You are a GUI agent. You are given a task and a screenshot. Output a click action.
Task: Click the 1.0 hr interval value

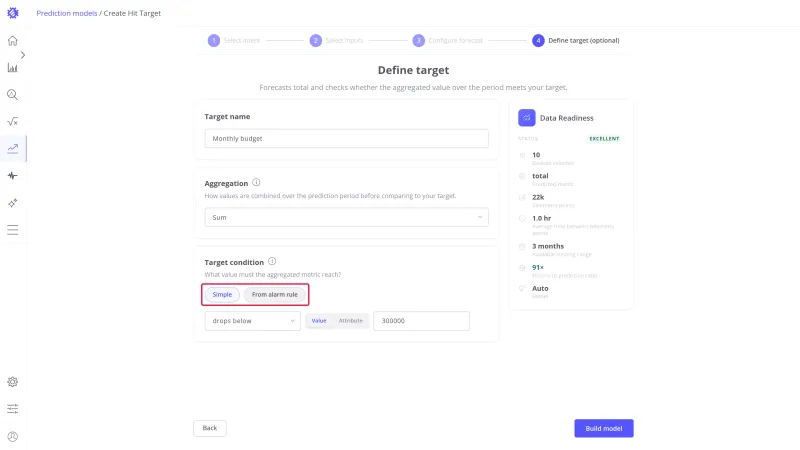pos(541,218)
